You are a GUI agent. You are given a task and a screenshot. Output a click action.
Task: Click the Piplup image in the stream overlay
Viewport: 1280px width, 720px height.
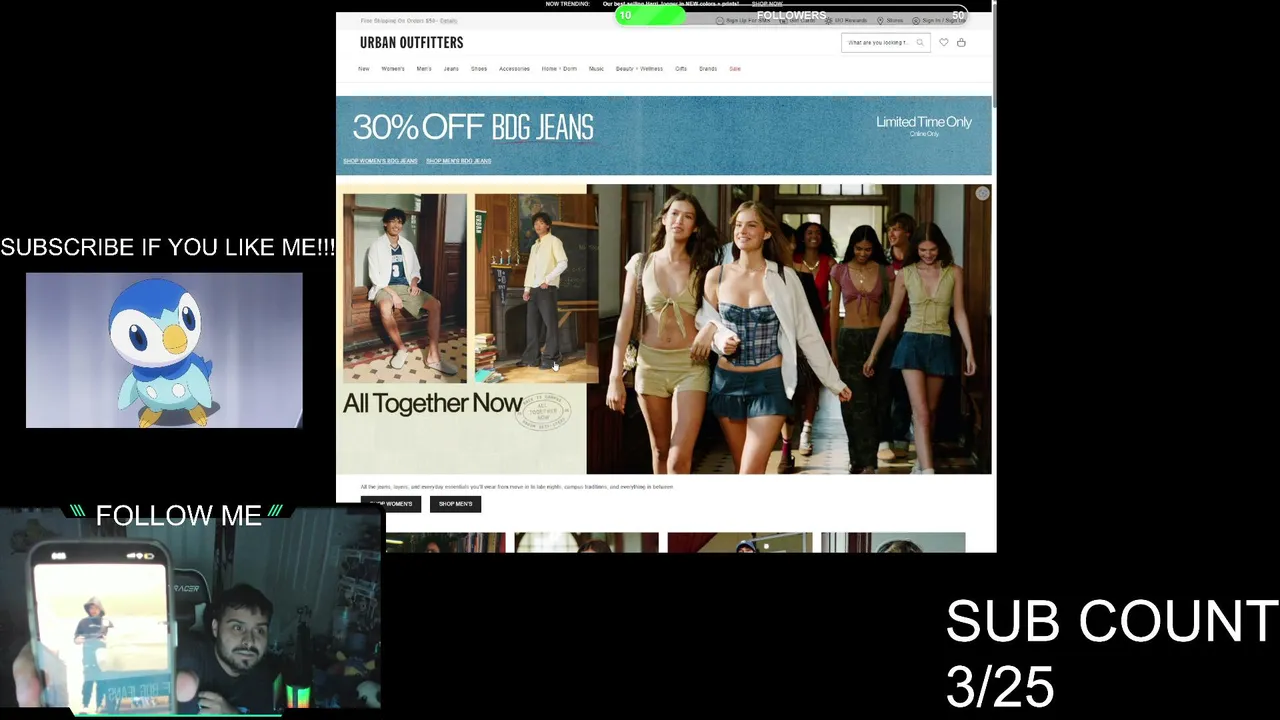coord(164,350)
